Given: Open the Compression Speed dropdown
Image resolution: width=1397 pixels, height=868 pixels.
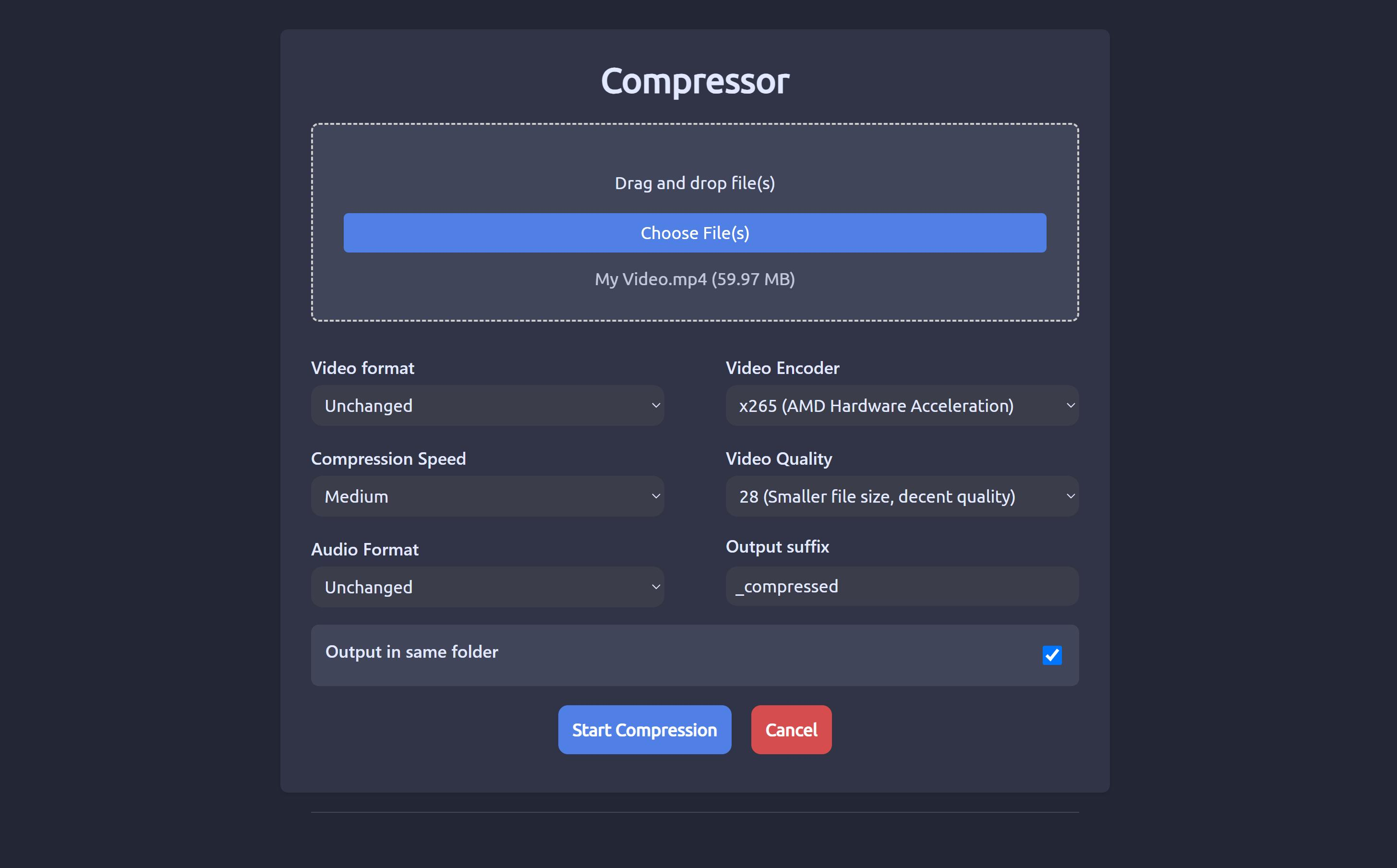Looking at the screenshot, I should [487, 496].
